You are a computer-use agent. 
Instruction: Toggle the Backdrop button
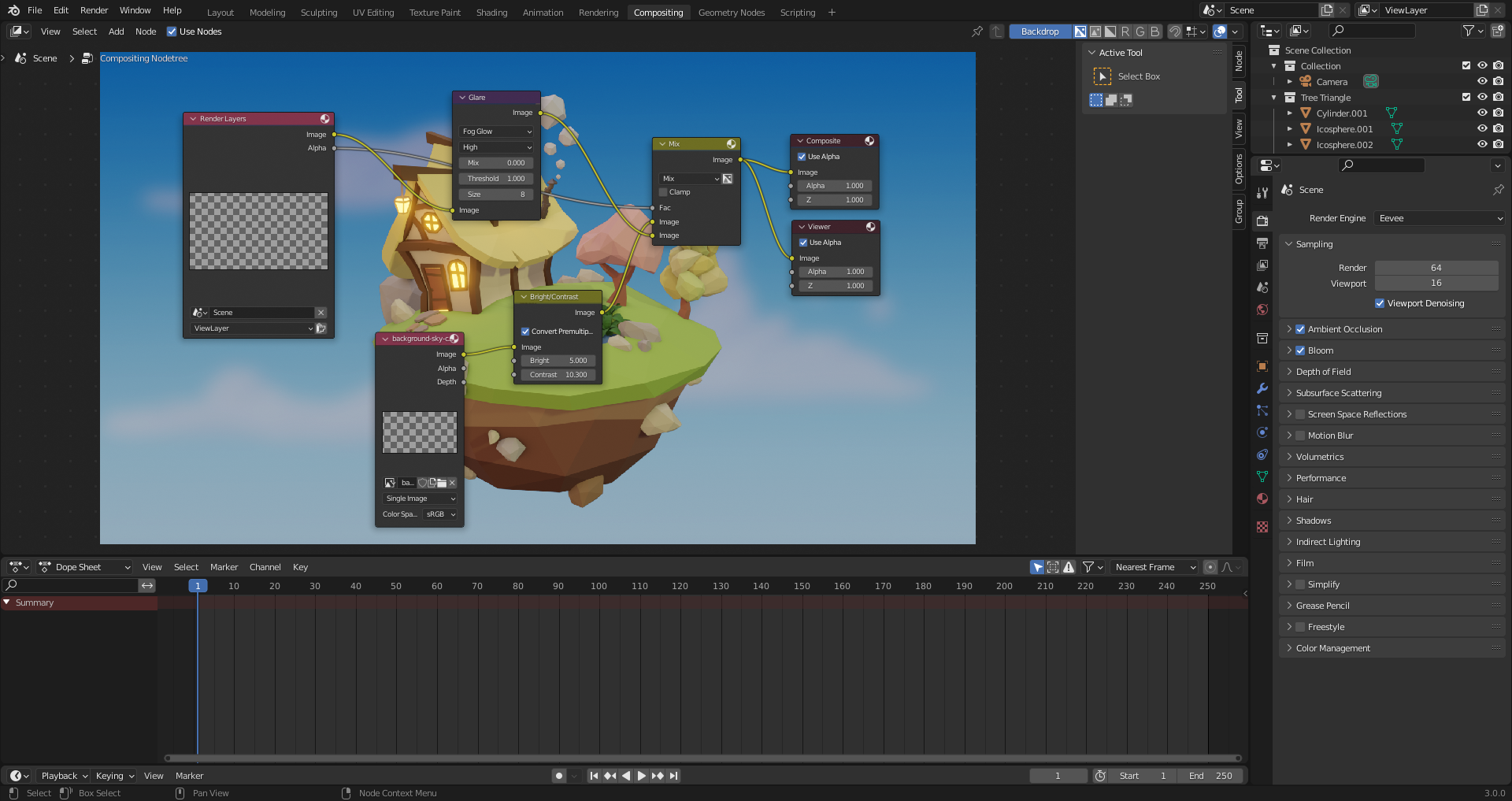[x=1039, y=32]
